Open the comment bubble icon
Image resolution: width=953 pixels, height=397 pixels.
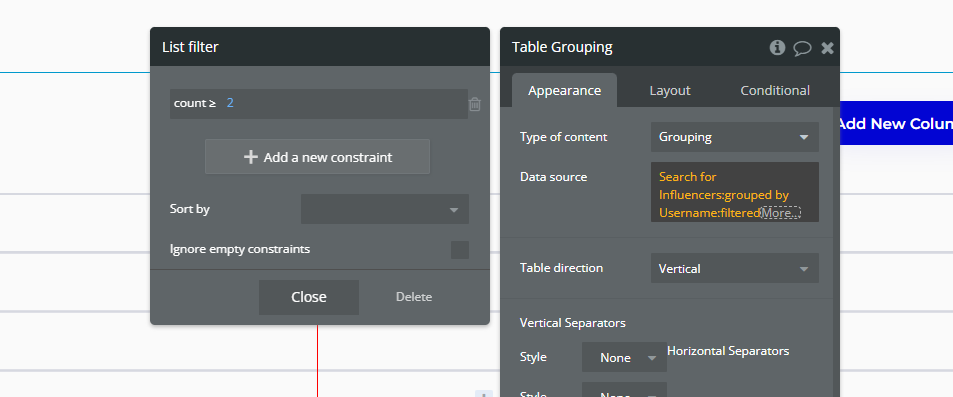[x=802, y=48]
